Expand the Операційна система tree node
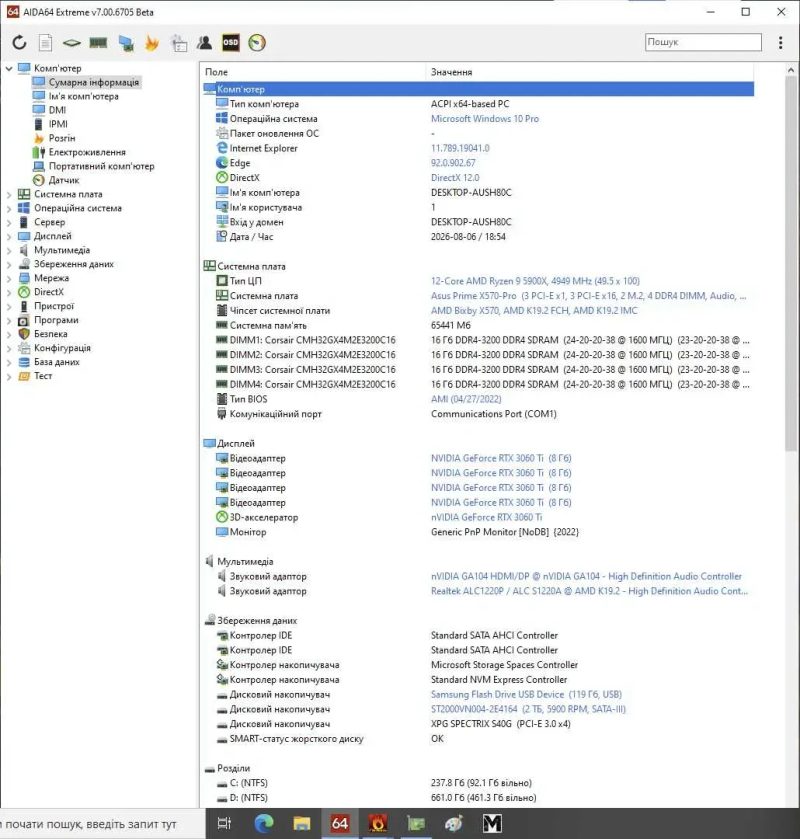Viewport: 800px width, 839px height. pos(9,209)
